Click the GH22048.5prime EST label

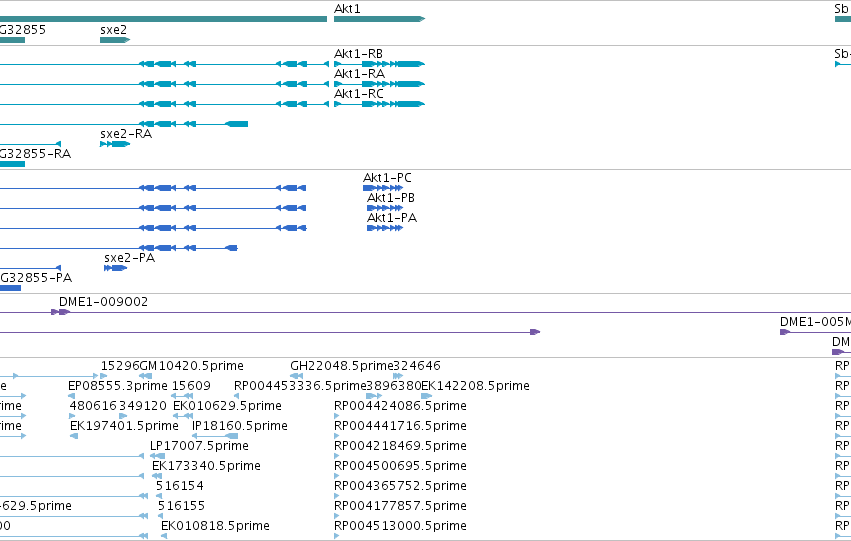341,366
